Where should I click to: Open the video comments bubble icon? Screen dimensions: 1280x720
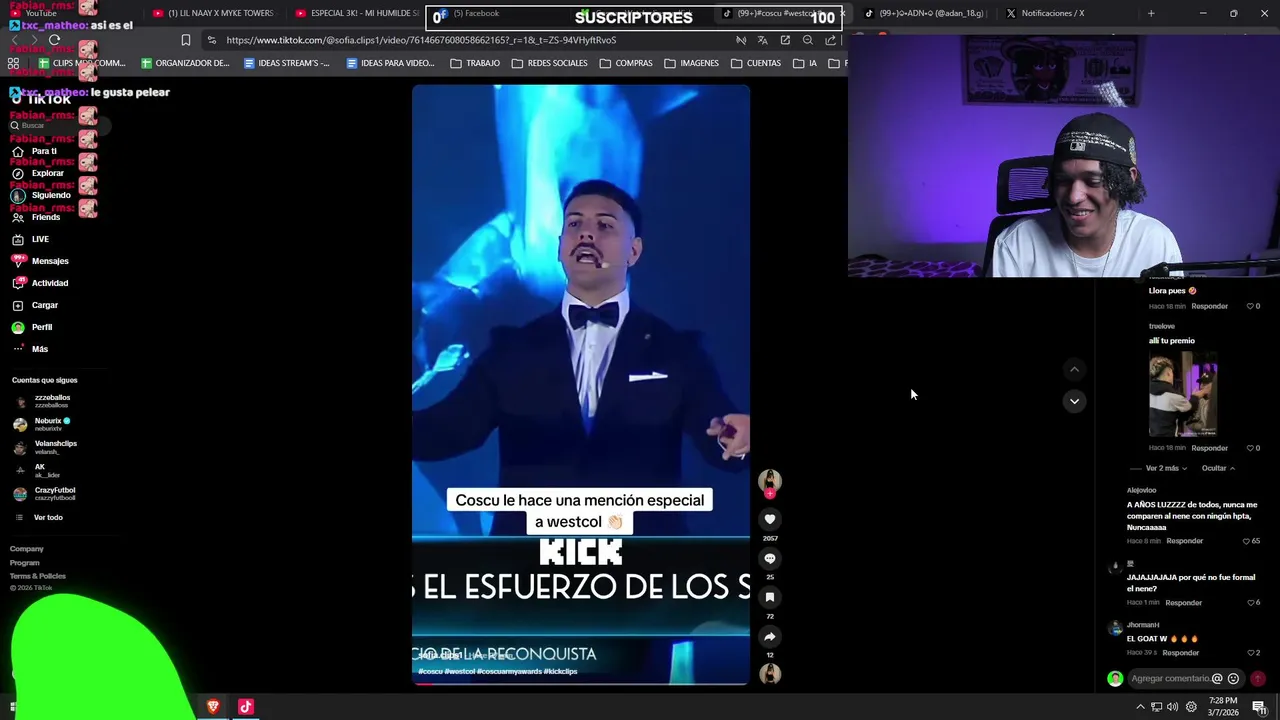tap(770, 558)
